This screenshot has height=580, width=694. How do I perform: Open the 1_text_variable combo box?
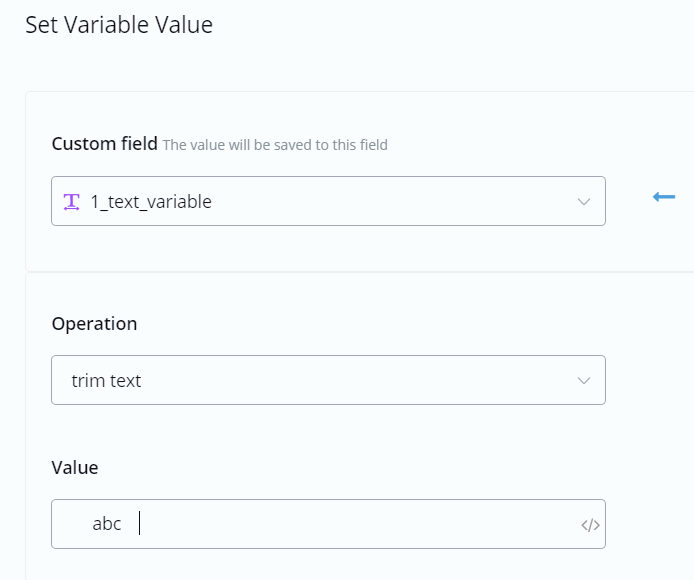pos(328,201)
